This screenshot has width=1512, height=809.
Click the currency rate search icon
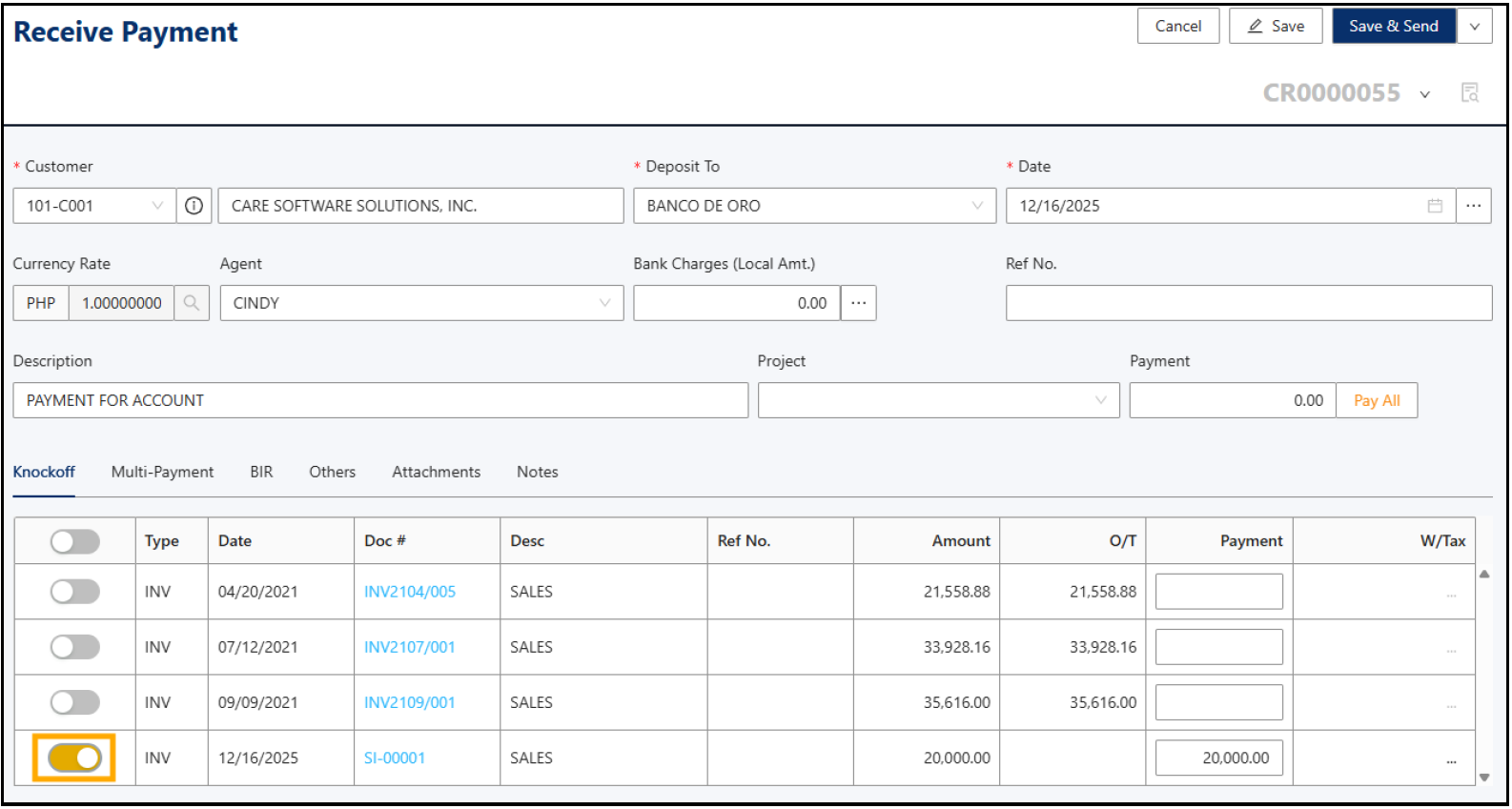click(x=192, y=303)
